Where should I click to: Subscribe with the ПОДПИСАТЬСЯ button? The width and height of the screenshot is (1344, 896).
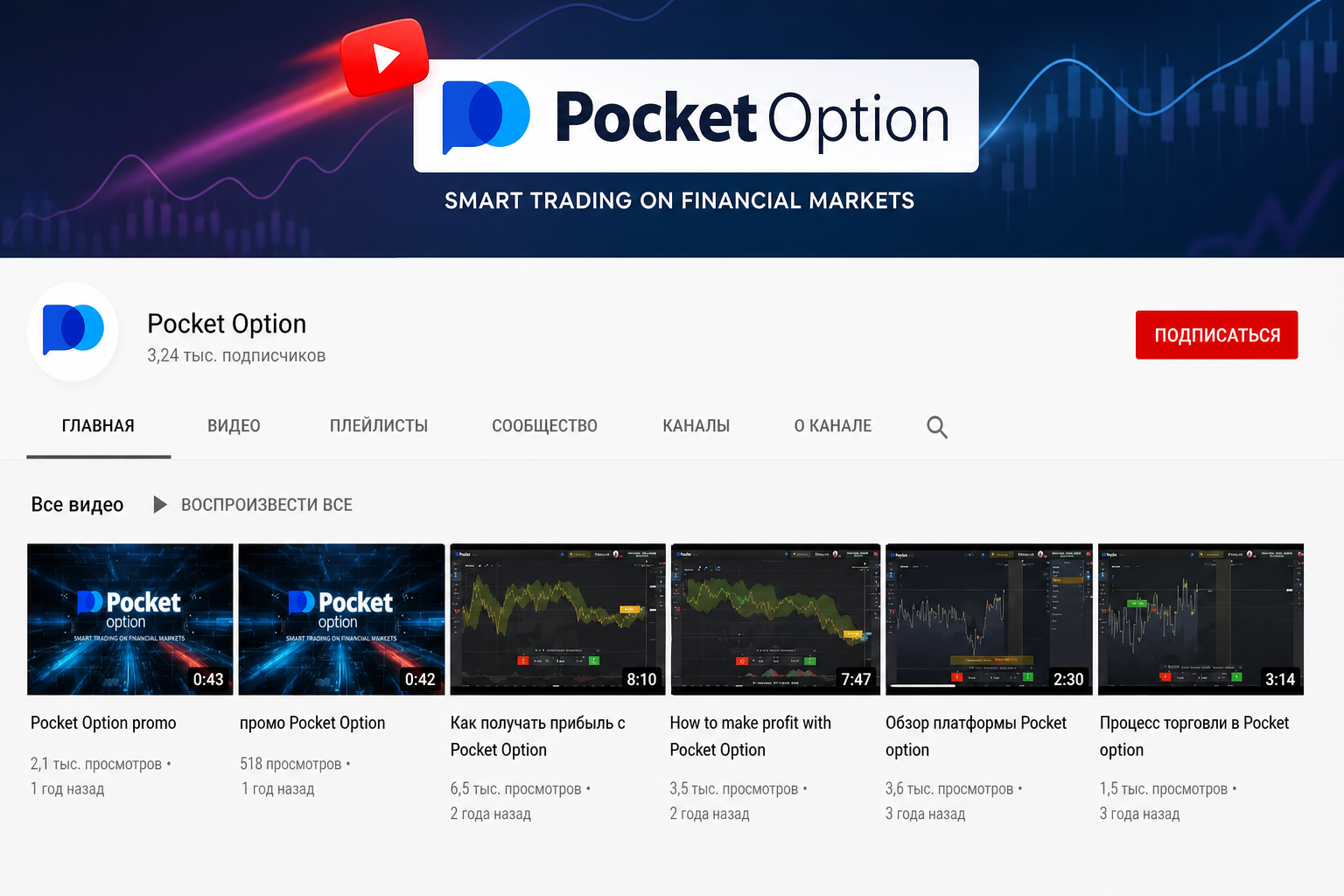coord(1216,335)
